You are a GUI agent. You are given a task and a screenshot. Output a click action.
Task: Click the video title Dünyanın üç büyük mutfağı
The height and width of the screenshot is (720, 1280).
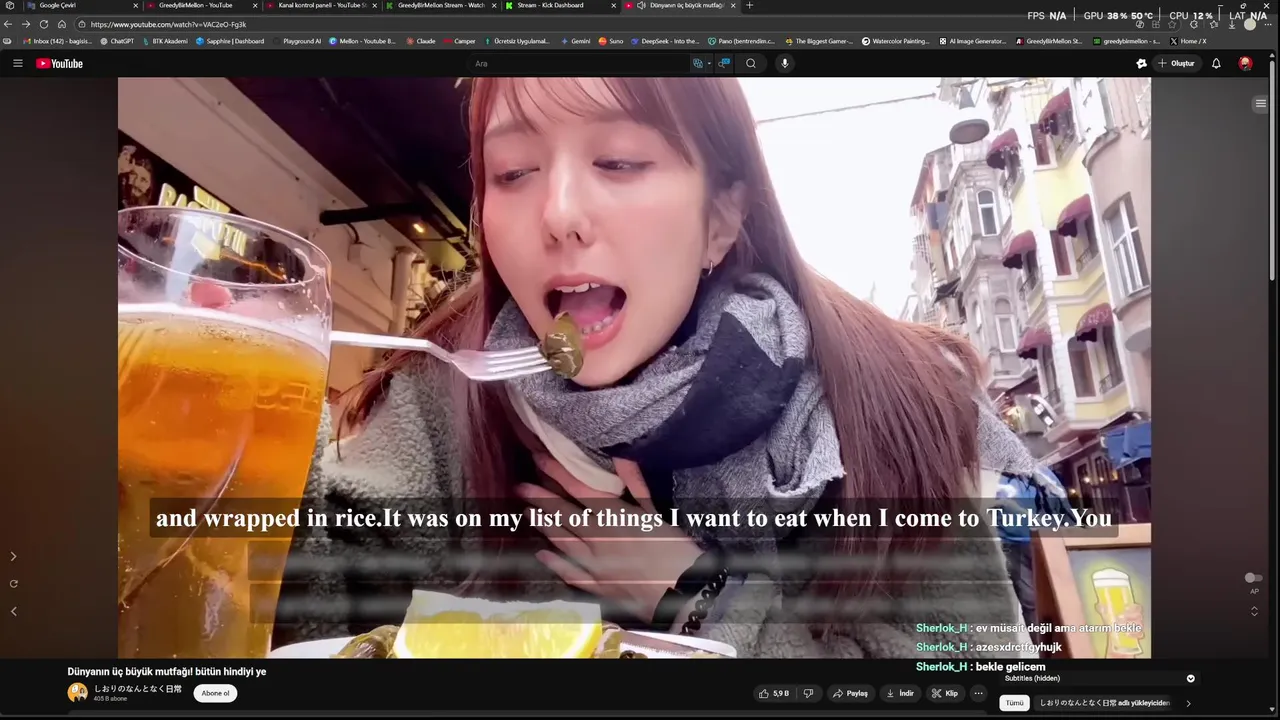[167, 672]
